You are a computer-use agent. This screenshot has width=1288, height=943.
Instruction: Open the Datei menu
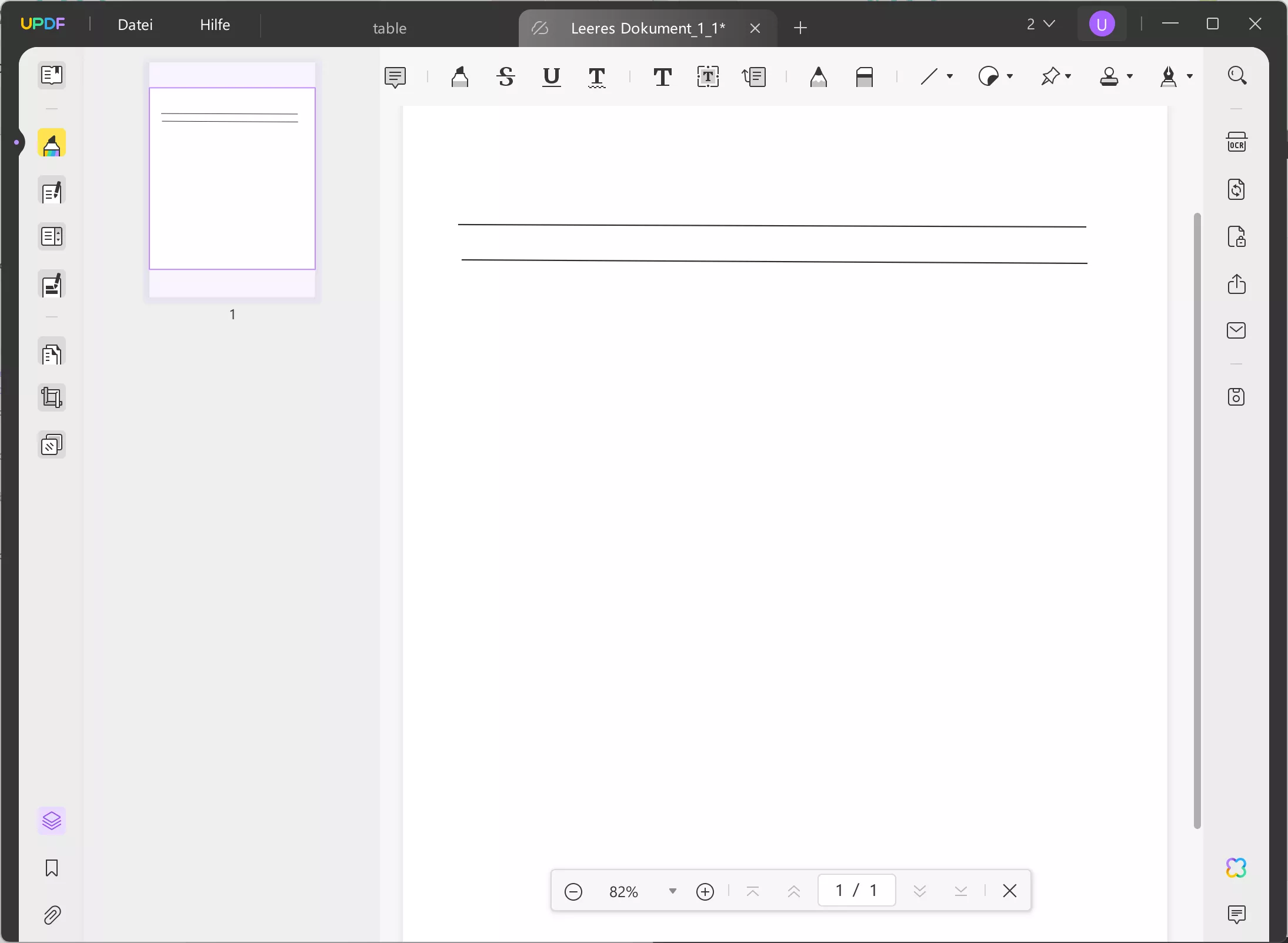pos(135,24)
